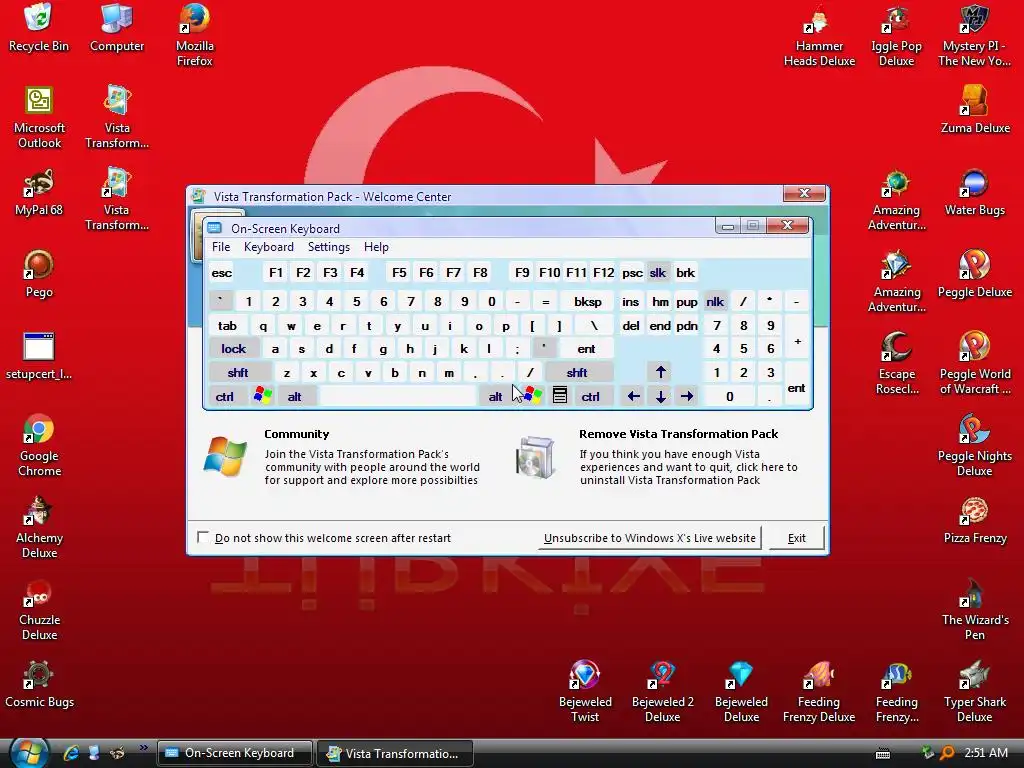Click the space bar key
This screenshot has width=1024, height=768.
tap(398, 396)
